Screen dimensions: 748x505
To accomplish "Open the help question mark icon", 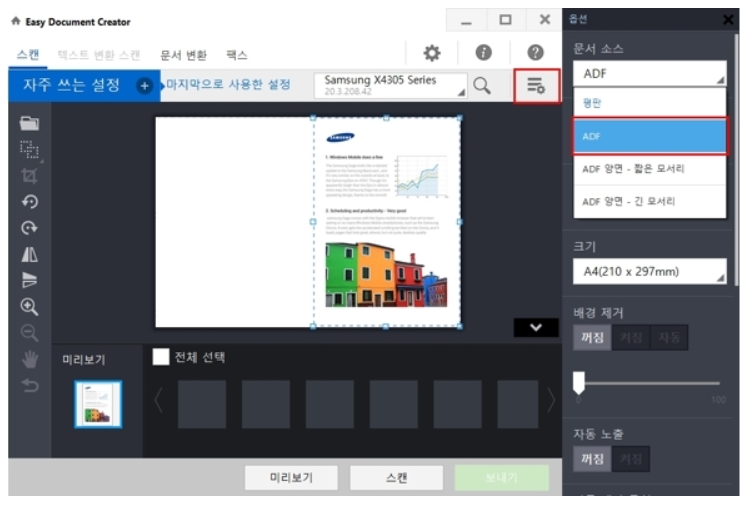I will (x=535, y=52).
